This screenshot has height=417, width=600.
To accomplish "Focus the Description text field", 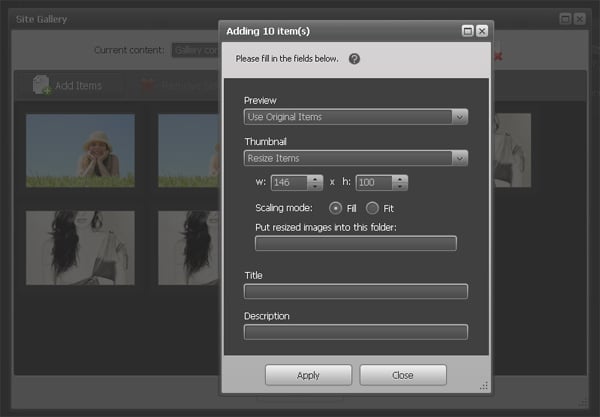I will click(x=355, y=332).
